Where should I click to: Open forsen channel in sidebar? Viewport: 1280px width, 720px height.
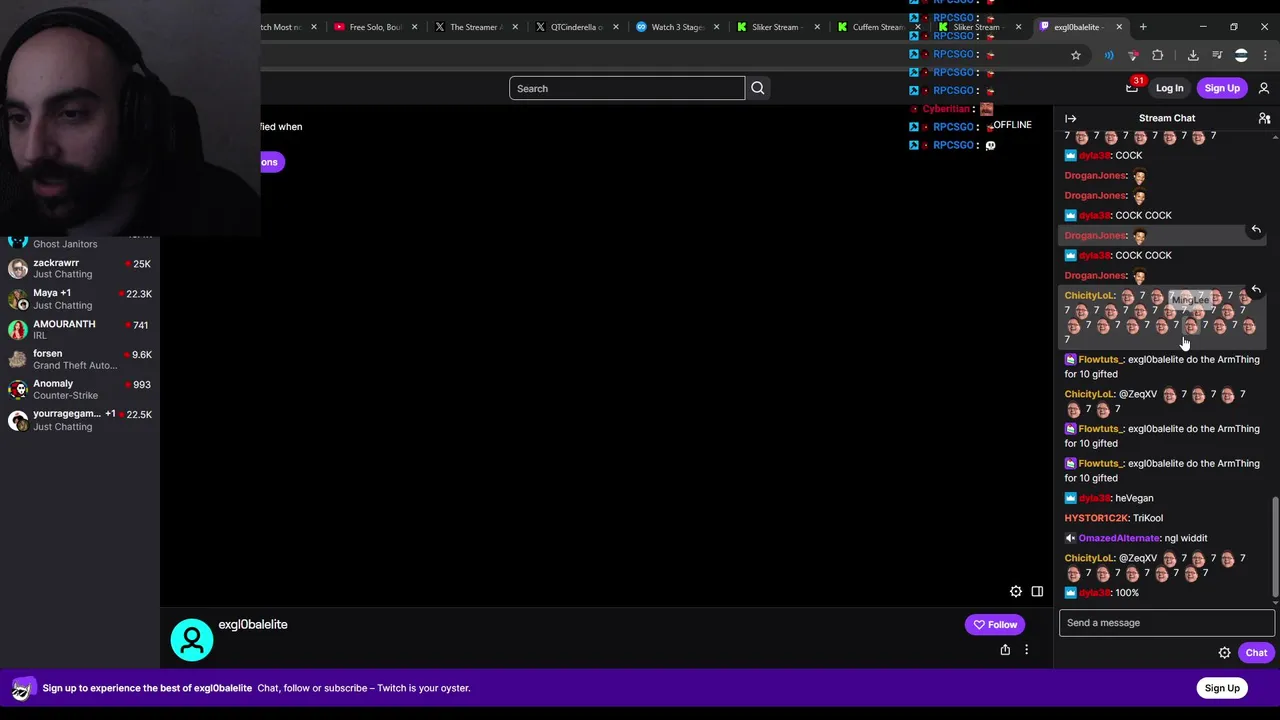coord(80,359)
